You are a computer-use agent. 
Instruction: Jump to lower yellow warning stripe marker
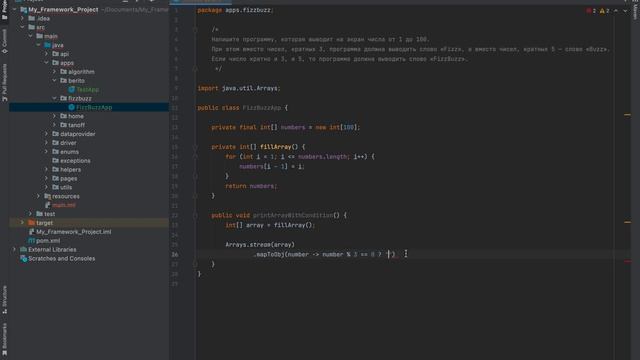click(627, 222)
